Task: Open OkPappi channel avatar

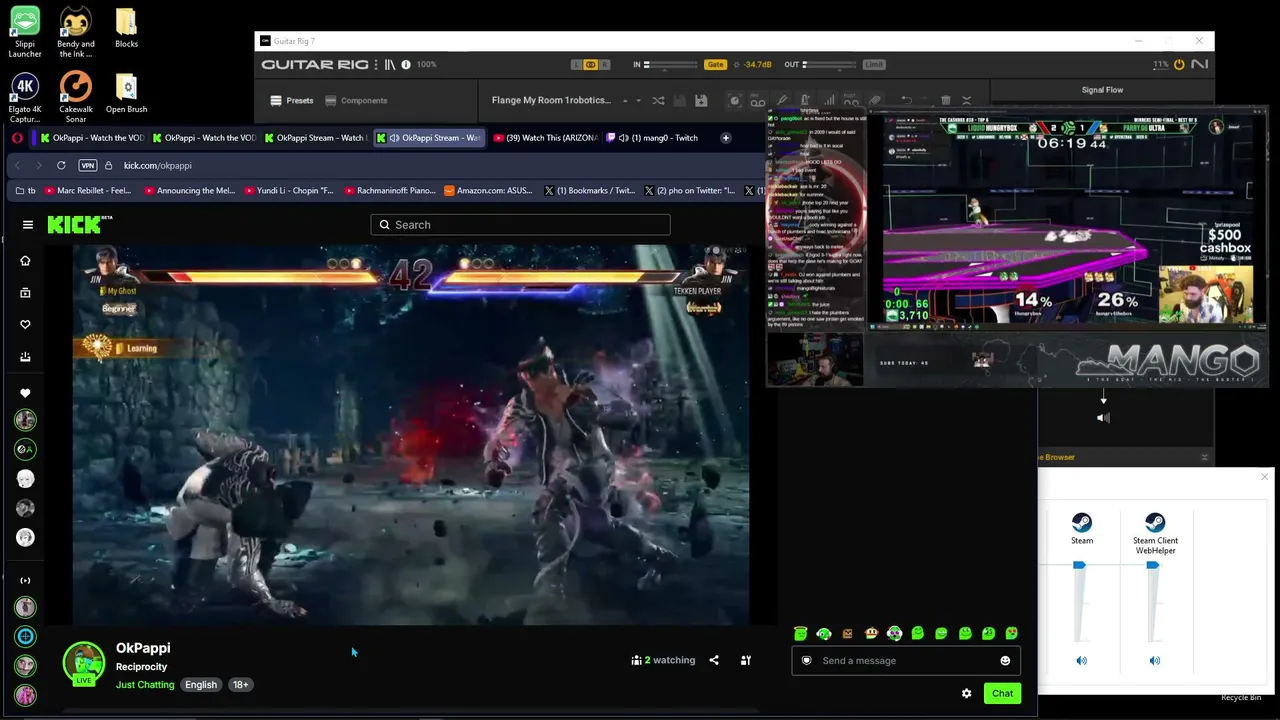Action: (84, 663)
